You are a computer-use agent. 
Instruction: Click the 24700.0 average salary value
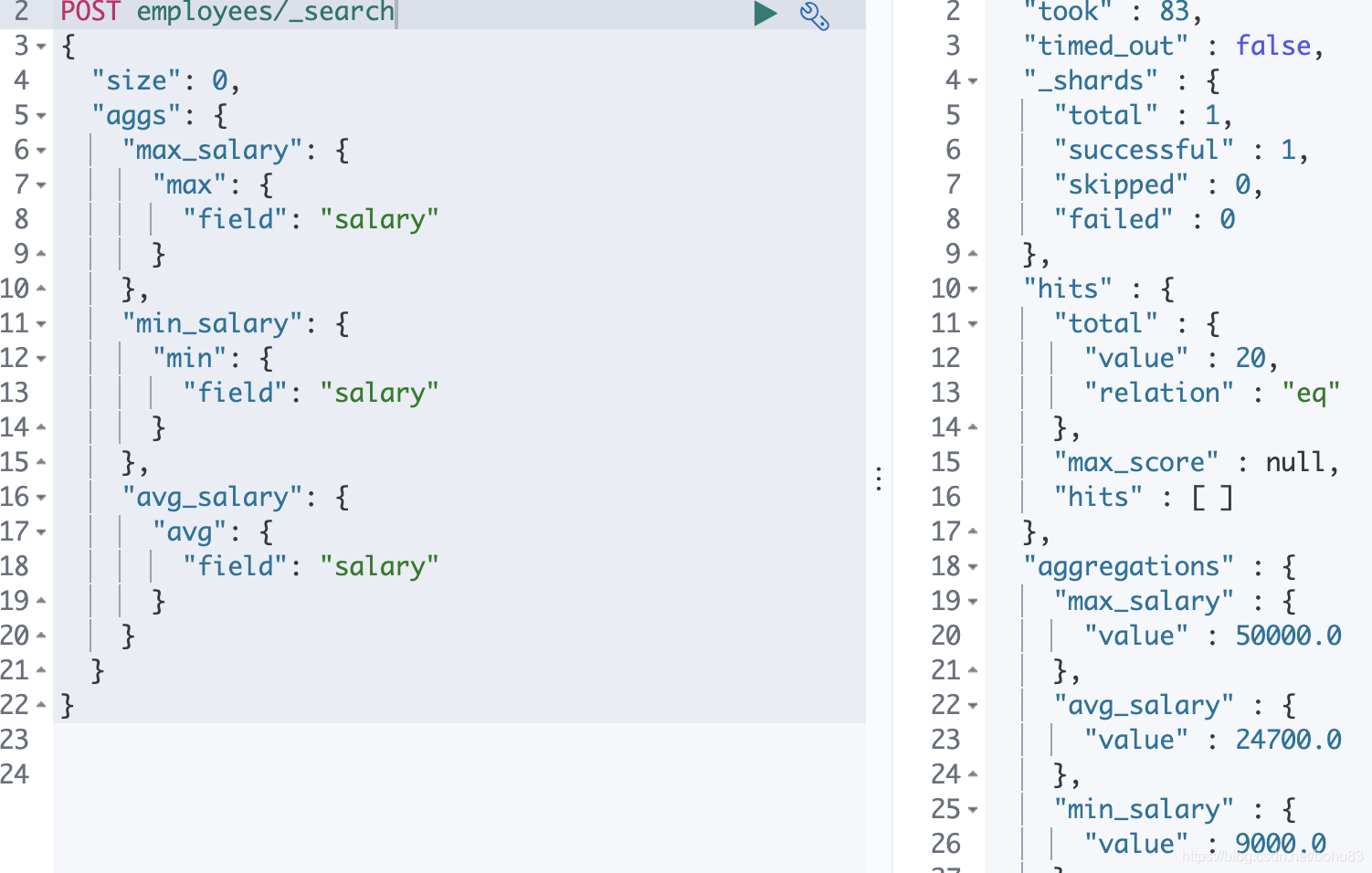click(1289, 740)
